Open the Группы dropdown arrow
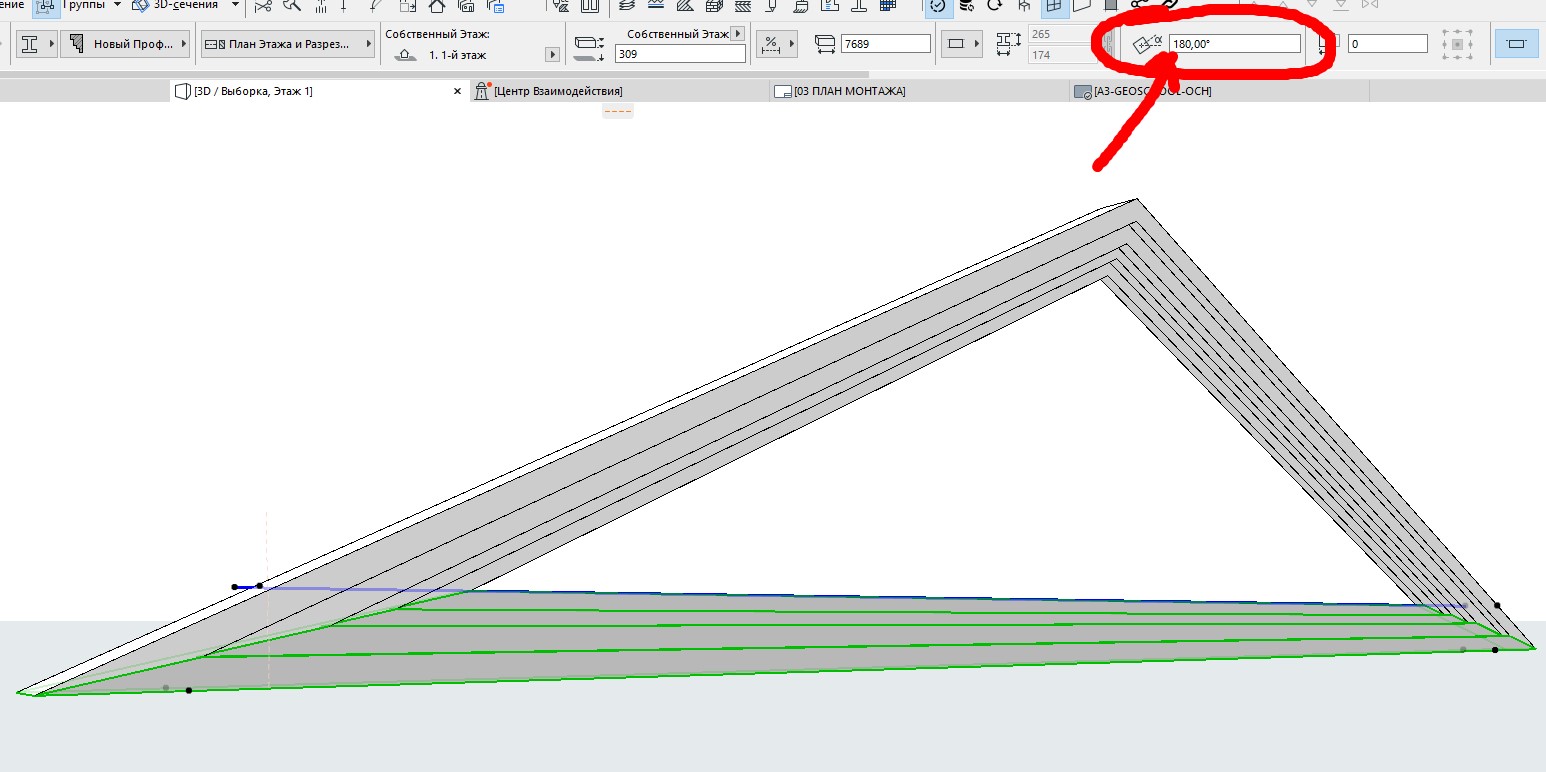The height and width of the screenshot is (772, 1546). pos(116,5)
